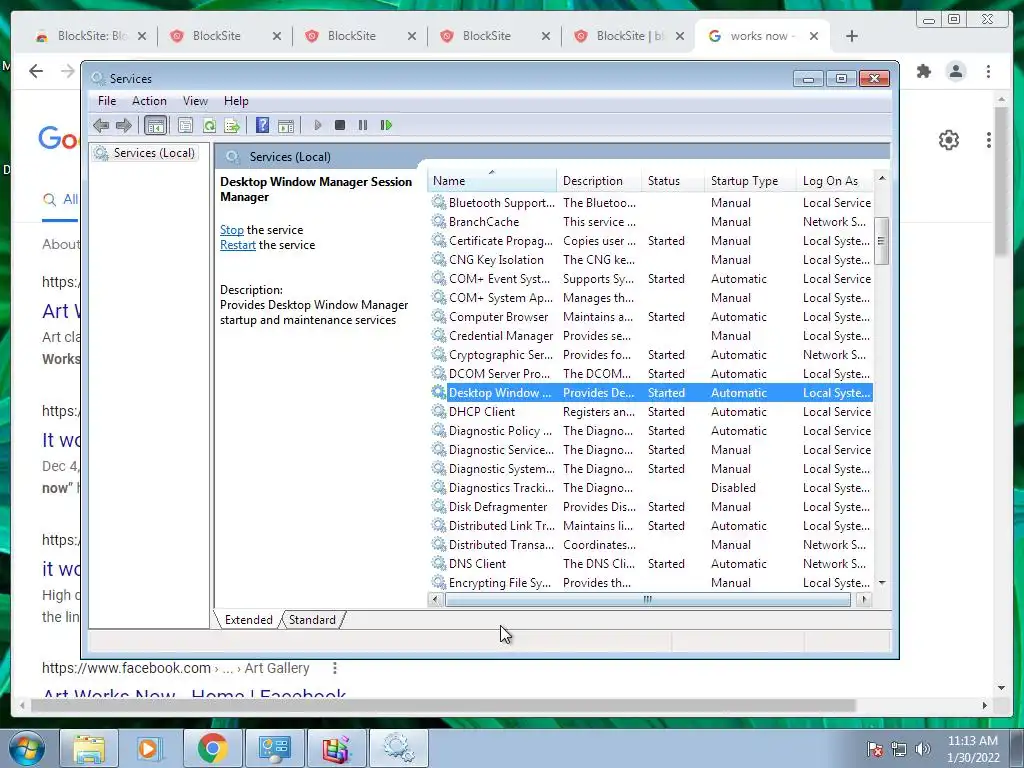Screen dimensions: 1024x768
Task: Click the Forward arrow in Services toolbar
Action: (123, 125)
